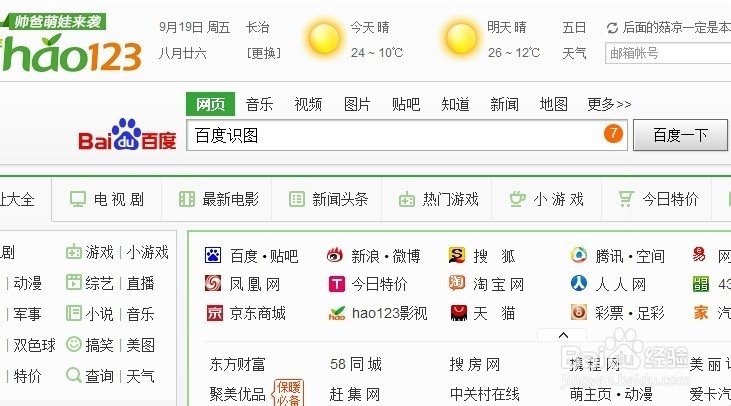Focus the Baidu search input field

coord(407,135)
